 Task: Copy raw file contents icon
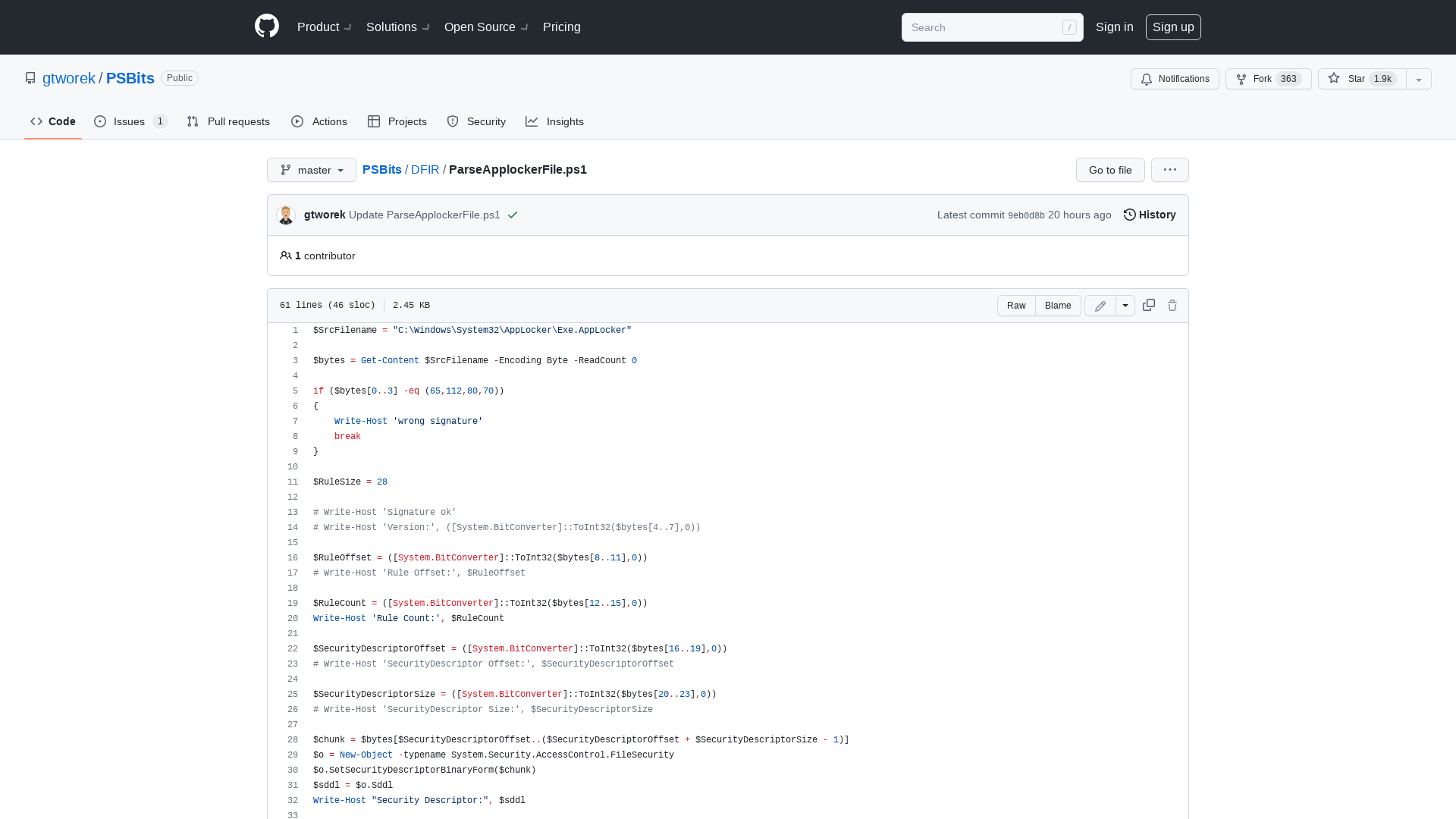click(x=1149, y=305)
